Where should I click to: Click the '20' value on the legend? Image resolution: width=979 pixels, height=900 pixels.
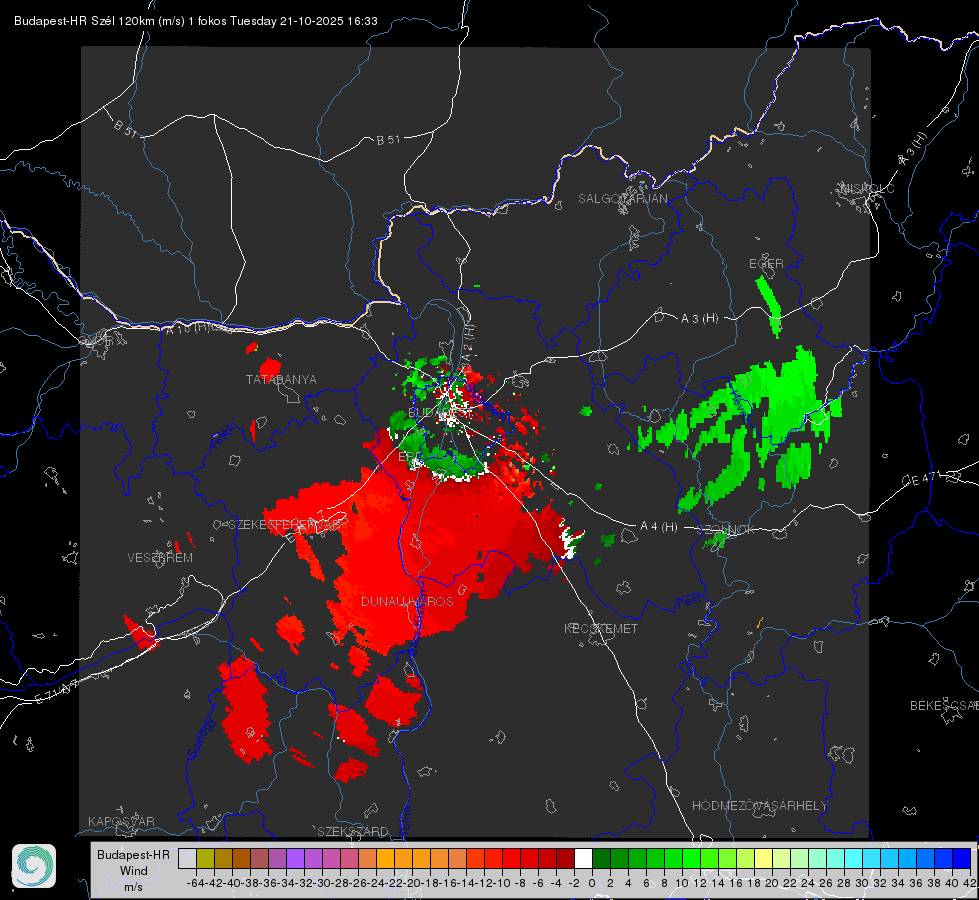772,883
